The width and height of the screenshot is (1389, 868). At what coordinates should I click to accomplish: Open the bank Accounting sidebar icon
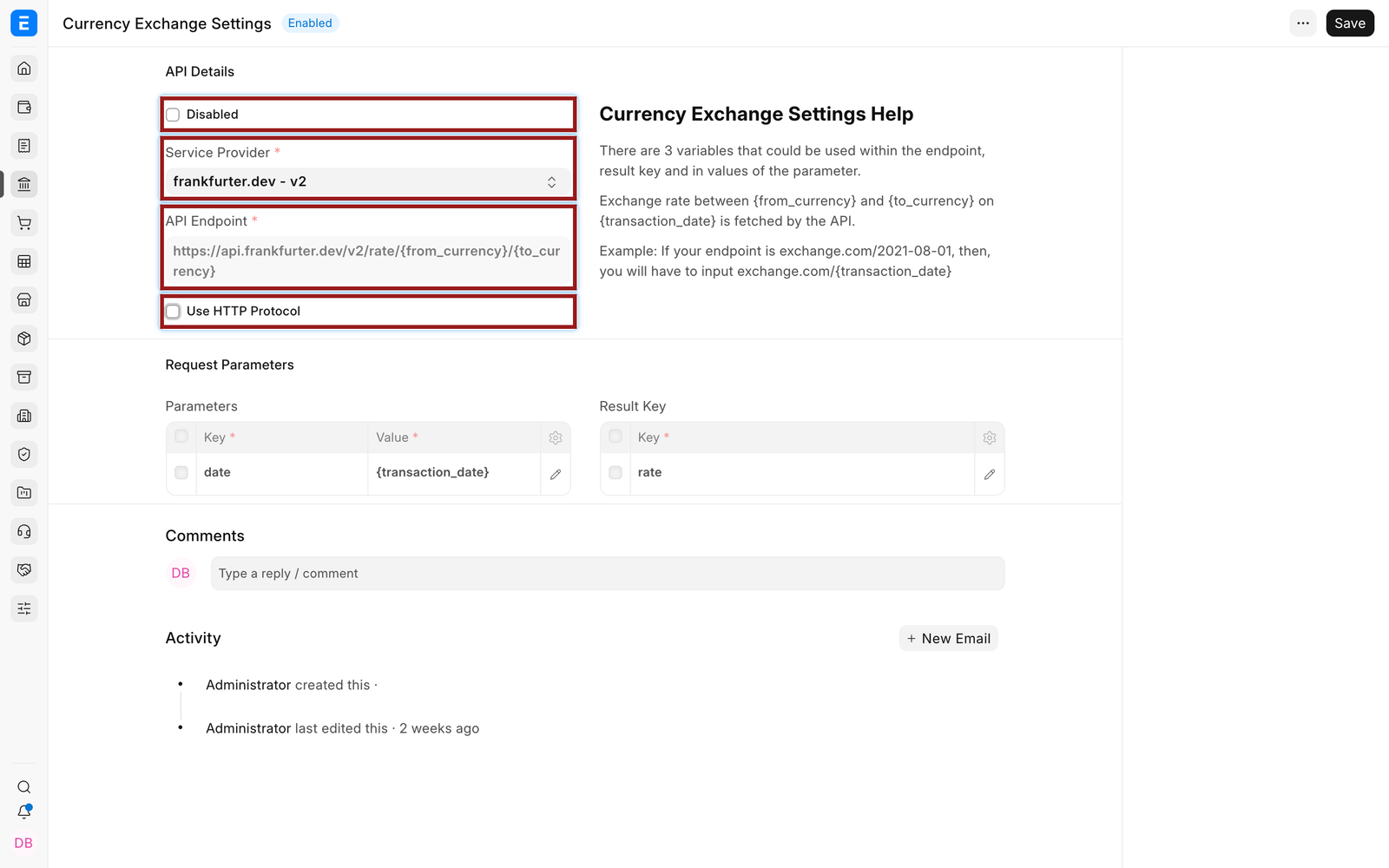24,184
